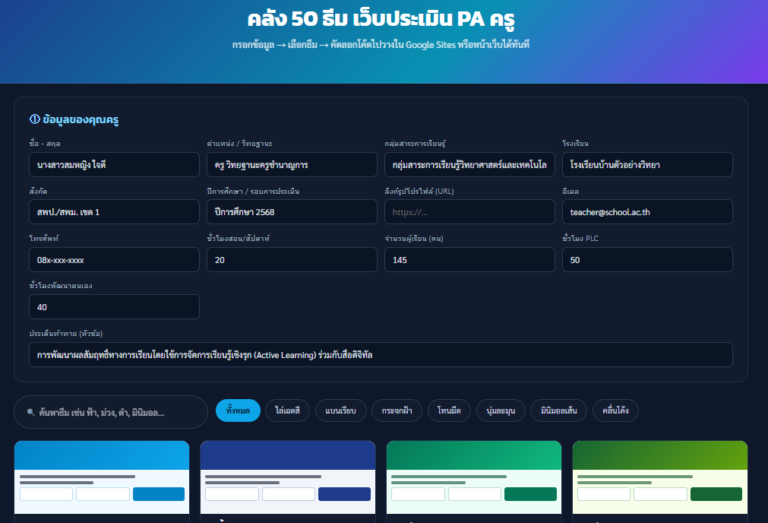Click the ลิงก์รูปโปรไฟล์ (URL) label

pyautogui.click(x=419, y=191)
